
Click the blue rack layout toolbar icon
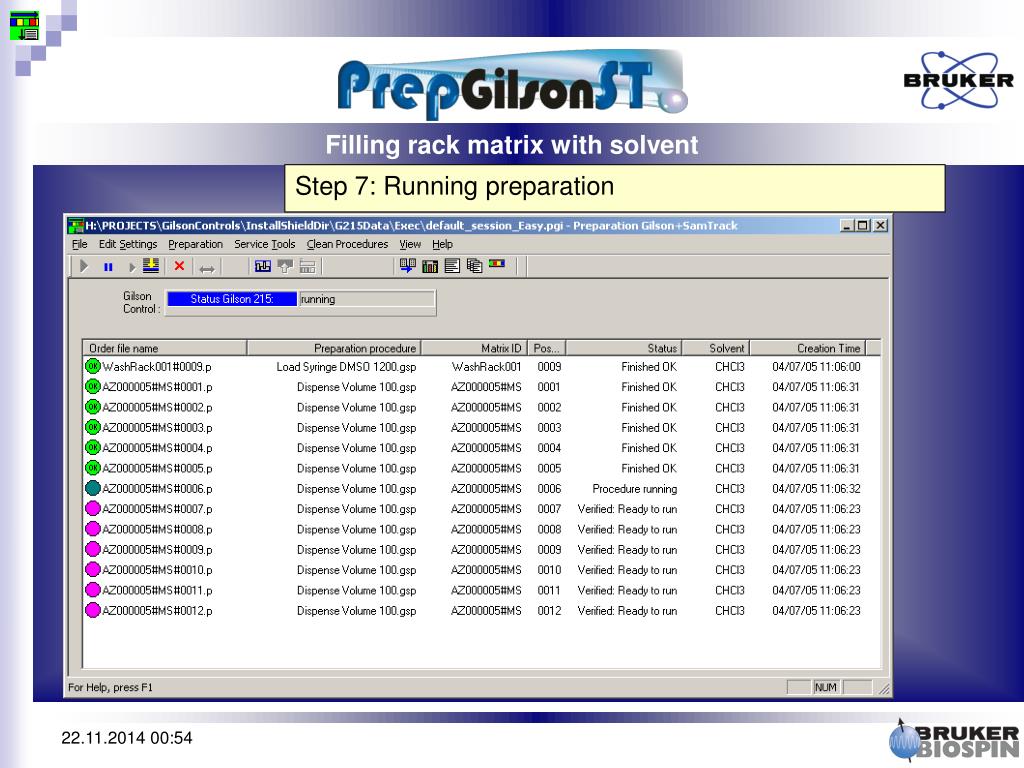pos(263,266)
